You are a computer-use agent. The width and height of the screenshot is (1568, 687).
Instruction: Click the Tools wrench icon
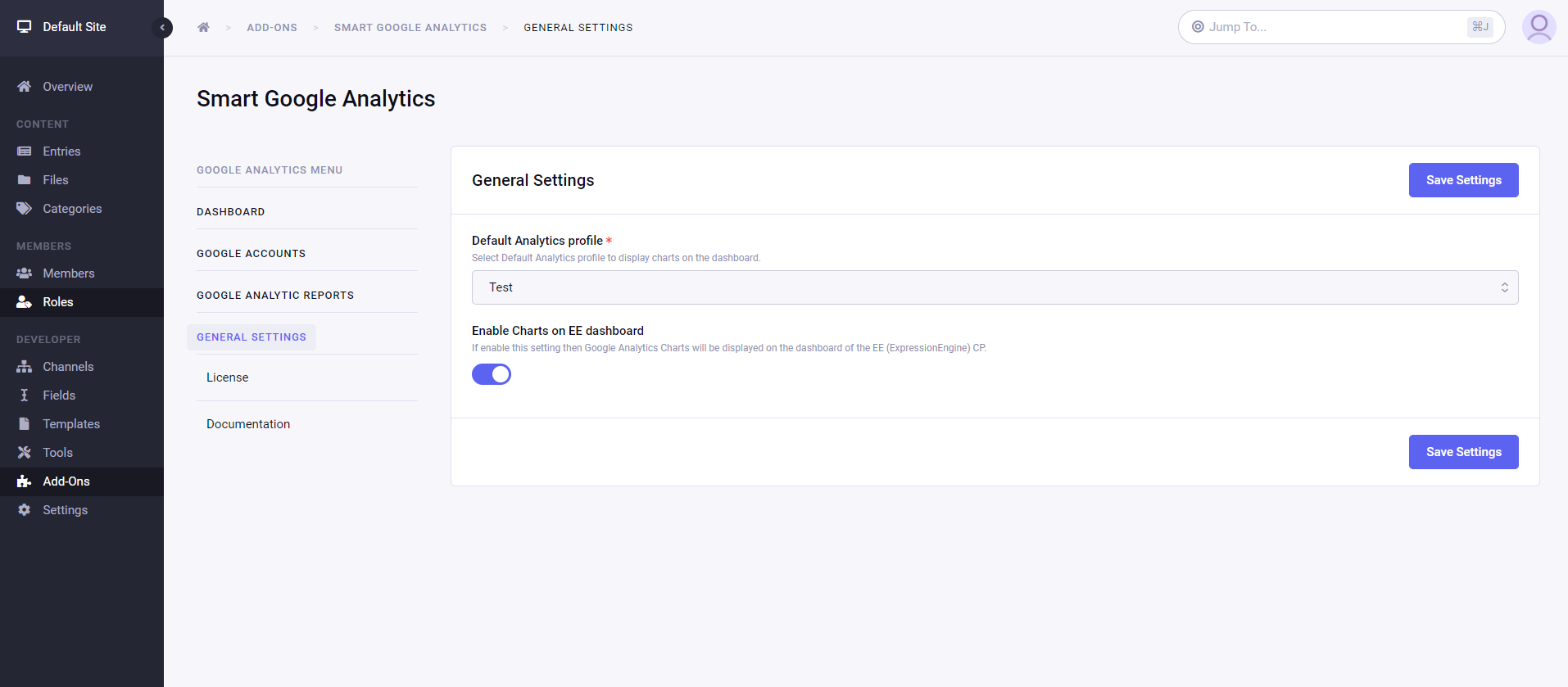24,453
